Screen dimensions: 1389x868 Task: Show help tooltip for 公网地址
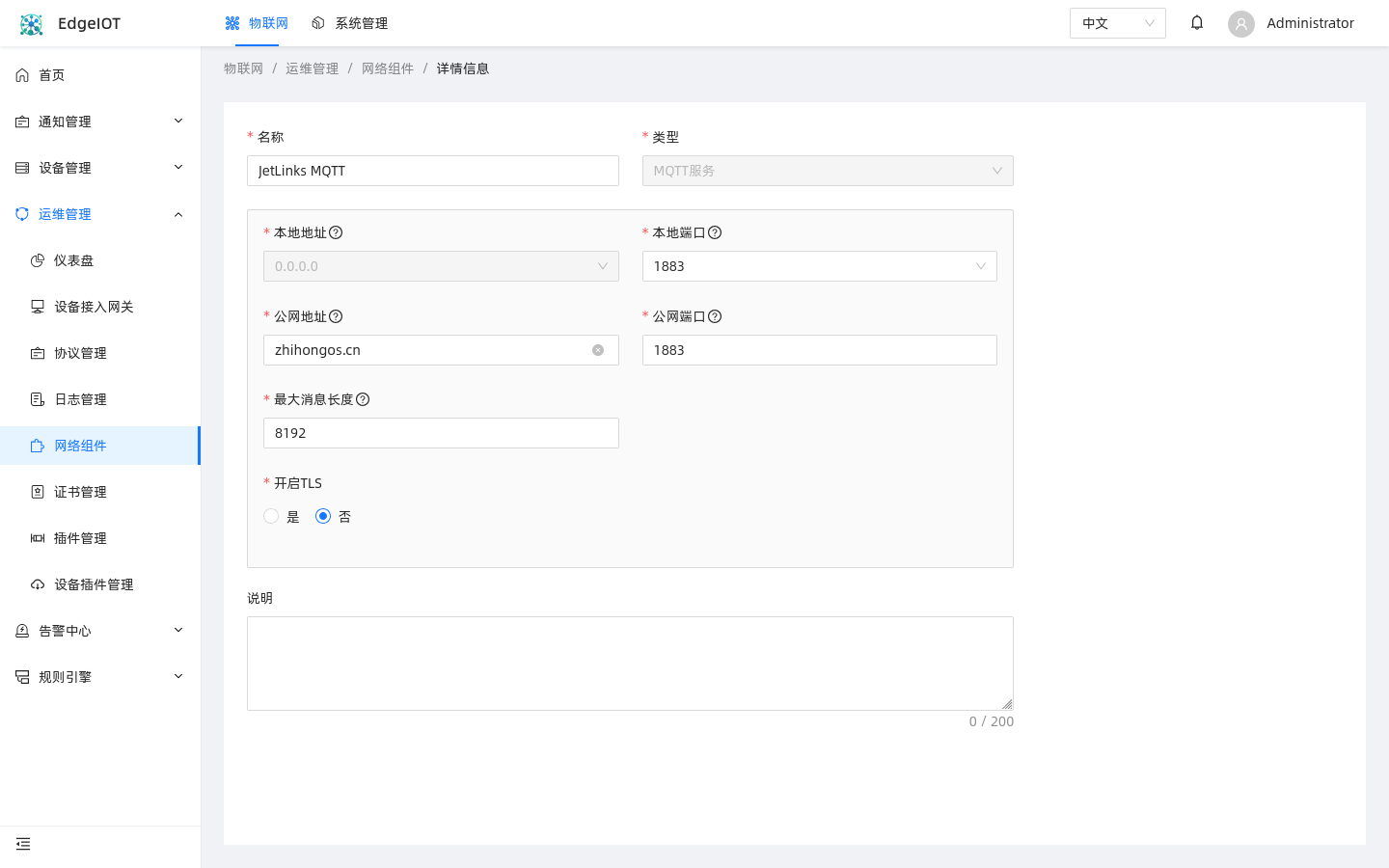pos(336,316)
